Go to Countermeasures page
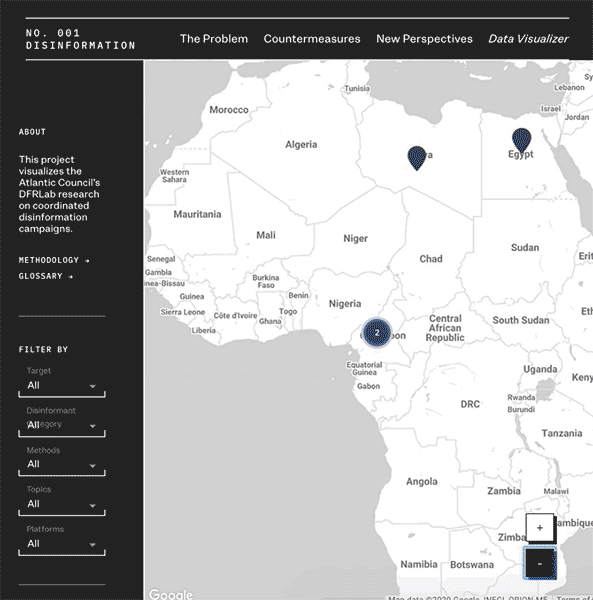The width and height of the screenshot is (593, 600). coord(312,39)
